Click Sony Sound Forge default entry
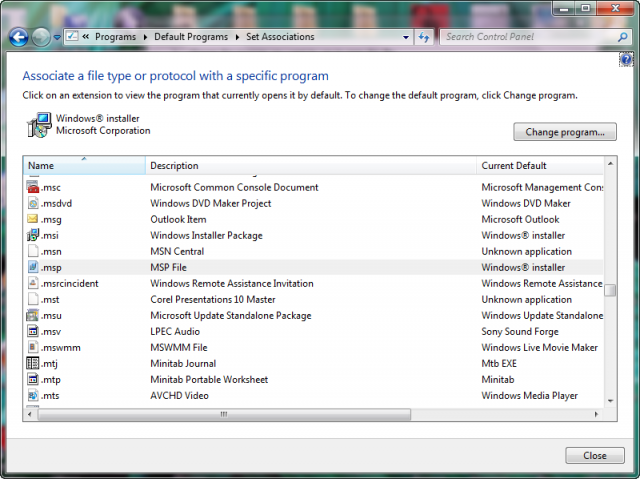This screenshot has height=479, width=640. pos(520,331)
